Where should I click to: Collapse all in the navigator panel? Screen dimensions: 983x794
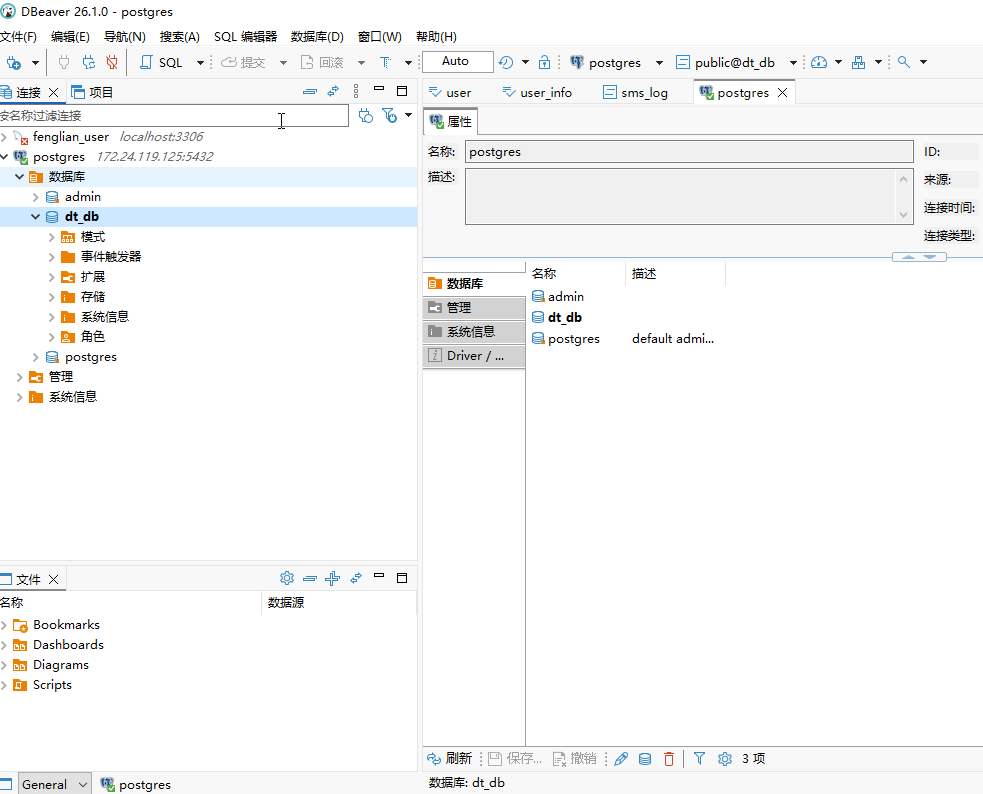pos(310,91)
